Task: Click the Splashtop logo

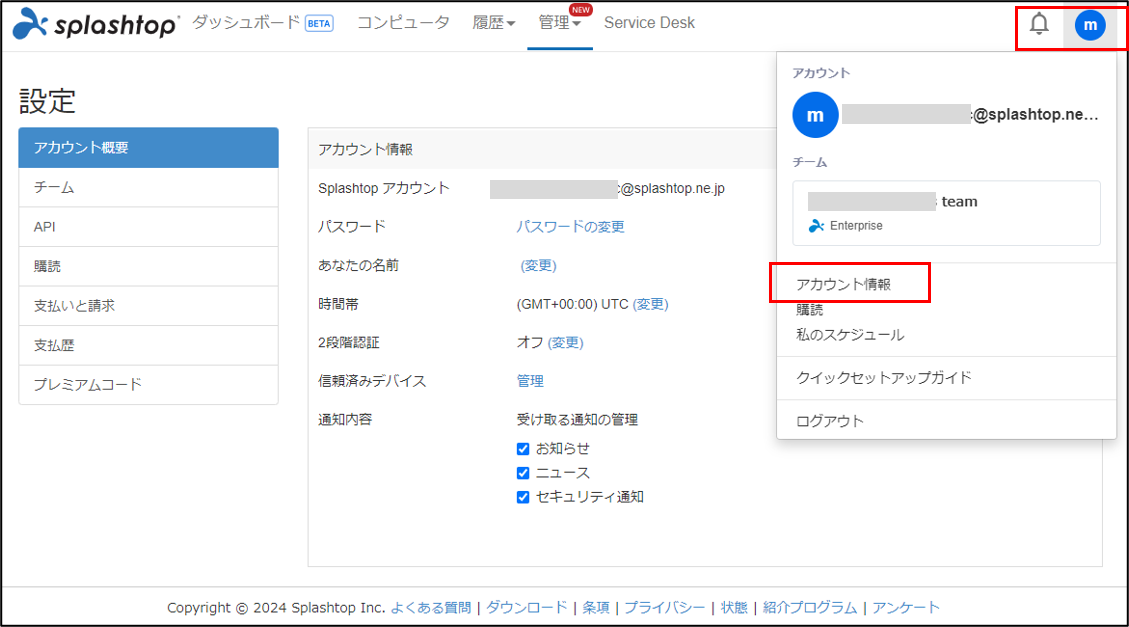Action: click(95, 23)
